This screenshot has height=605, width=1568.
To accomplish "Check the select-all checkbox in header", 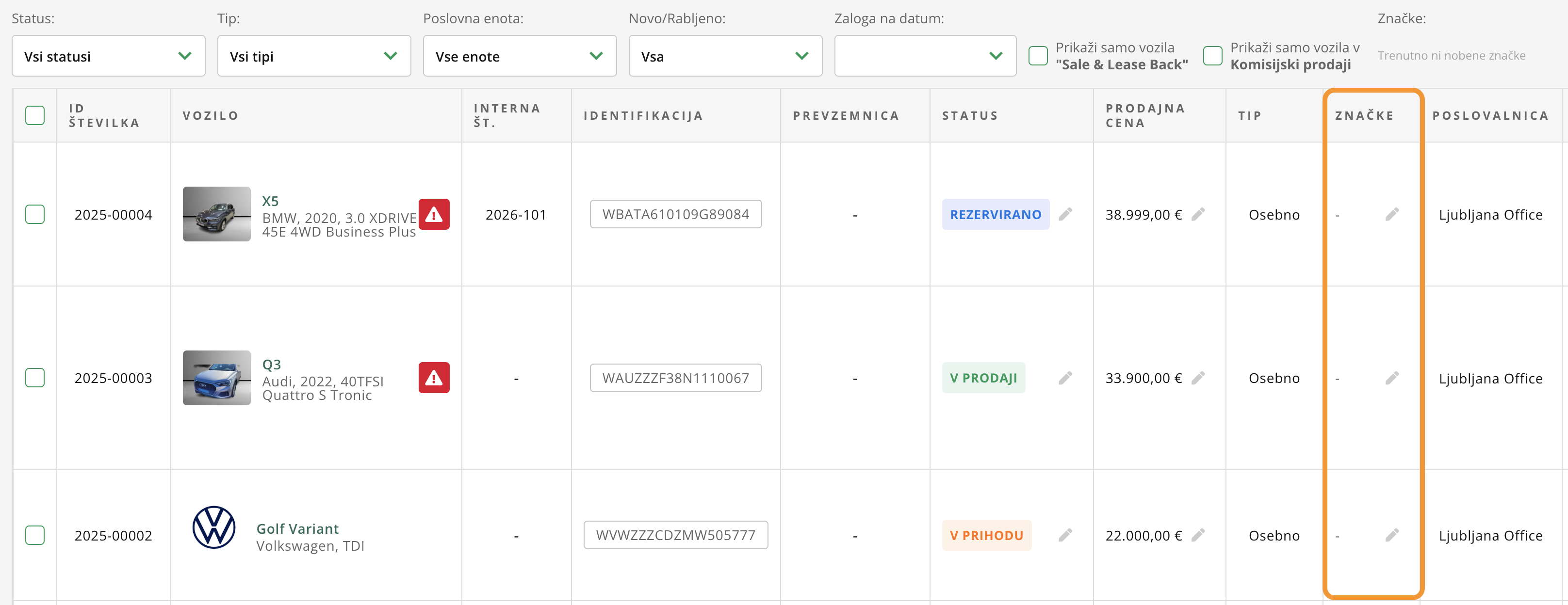I will 35,115.
